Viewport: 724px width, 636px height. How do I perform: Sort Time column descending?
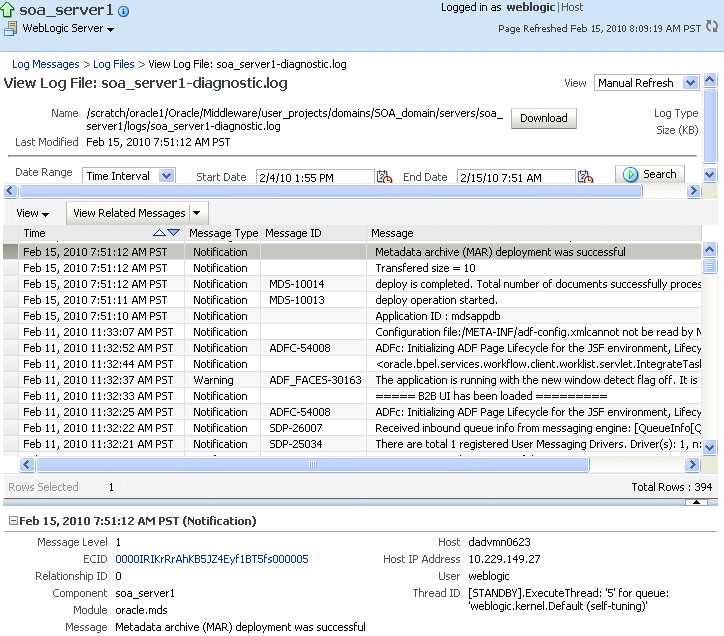(x=174, y=233)
